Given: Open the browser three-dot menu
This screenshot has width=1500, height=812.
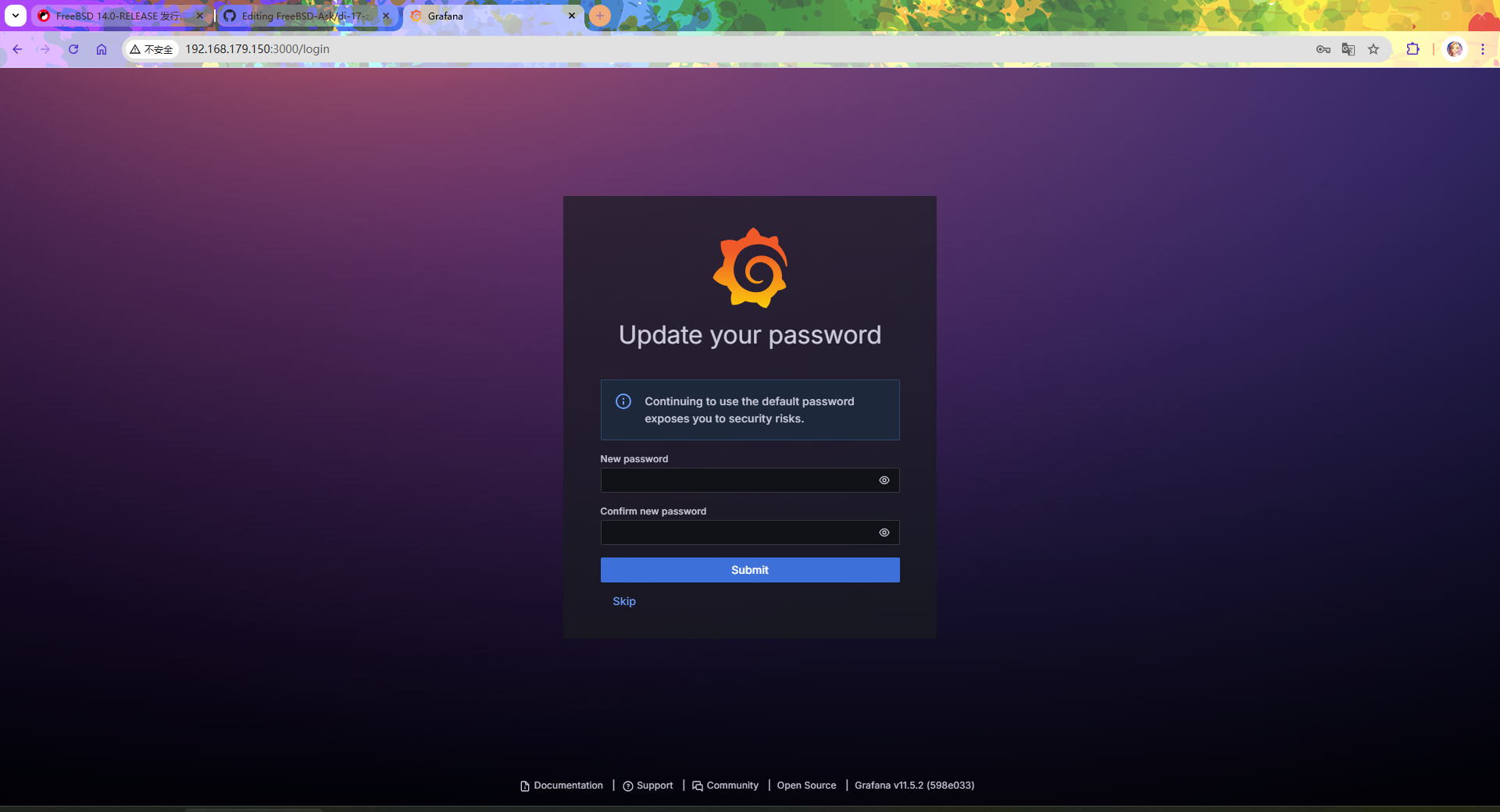Looking at the screenshot, I should (x=1482, y=49).
